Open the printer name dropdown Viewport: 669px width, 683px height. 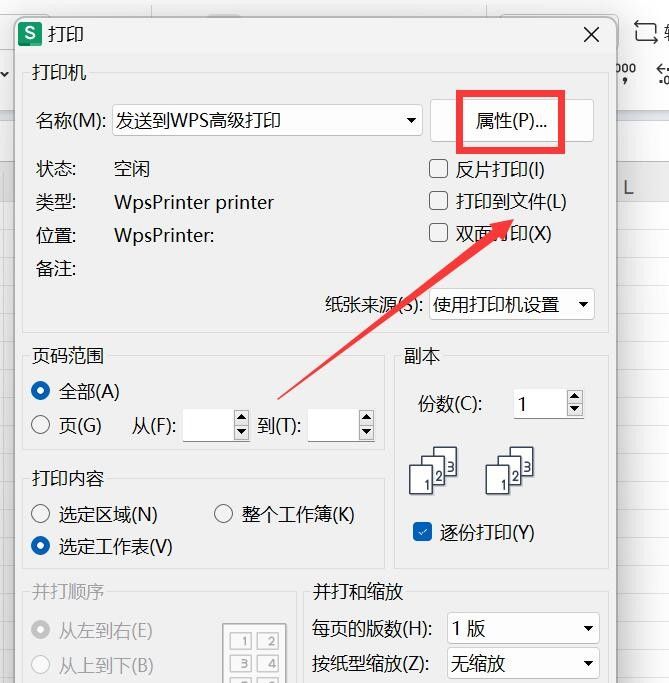pos(267,120)
